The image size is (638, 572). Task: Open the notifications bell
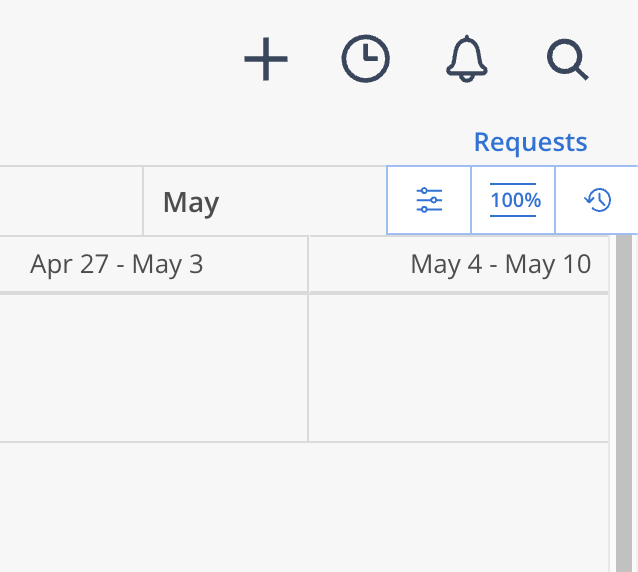point(466,60)
